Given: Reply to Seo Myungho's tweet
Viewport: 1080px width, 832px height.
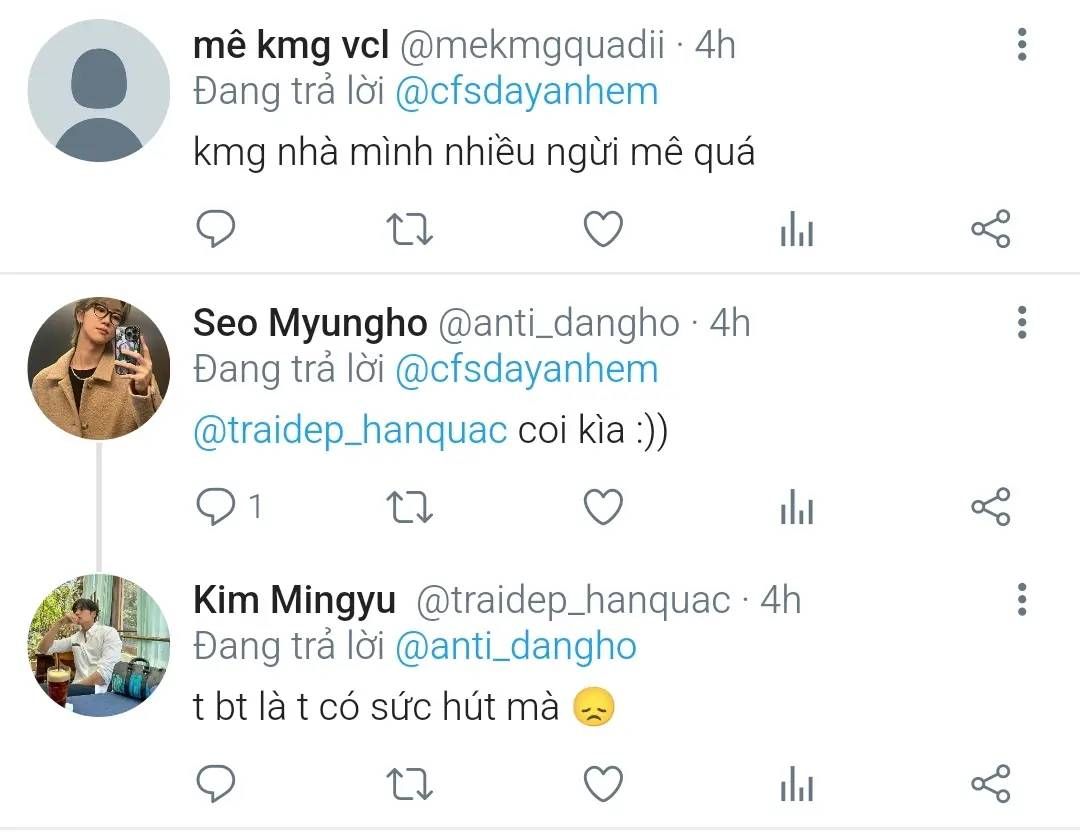Looking at the screenshot, I should point(215,508).
